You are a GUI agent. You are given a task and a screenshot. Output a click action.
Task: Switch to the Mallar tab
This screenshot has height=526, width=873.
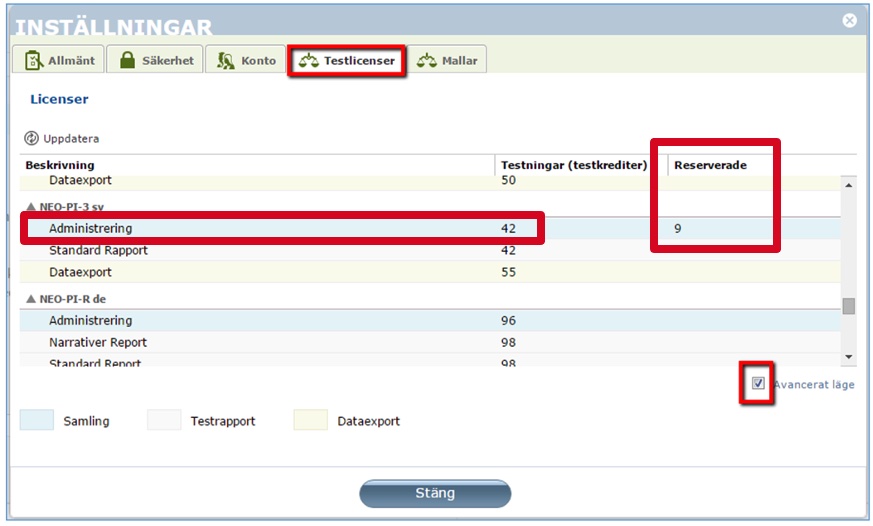[447, 61]
